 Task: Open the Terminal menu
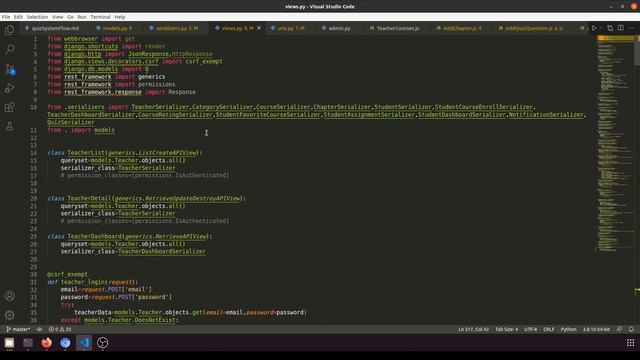click(x=100, y=17)
